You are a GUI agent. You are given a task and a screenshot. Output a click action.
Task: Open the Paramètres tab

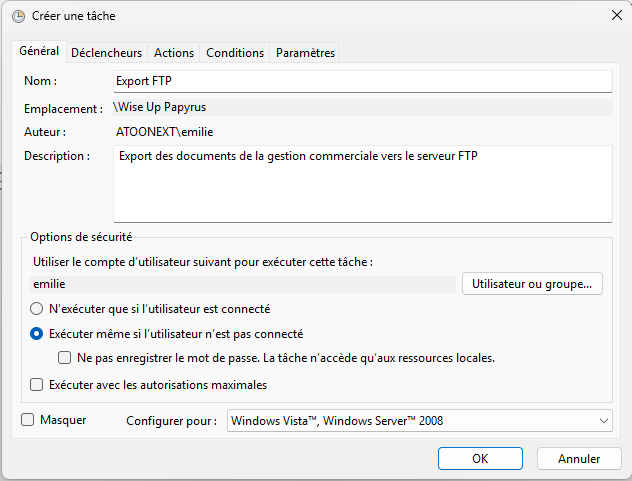[306, 53]
